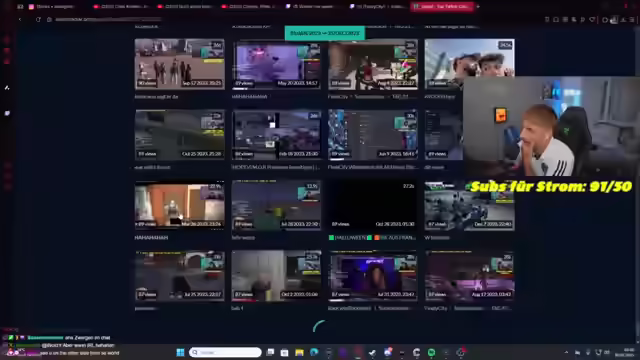
Task: Click the browser reload icon
Action: tap(38, 19)
